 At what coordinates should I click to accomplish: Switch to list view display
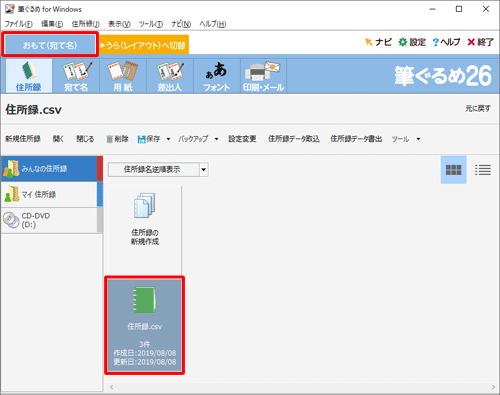[483, 170]
